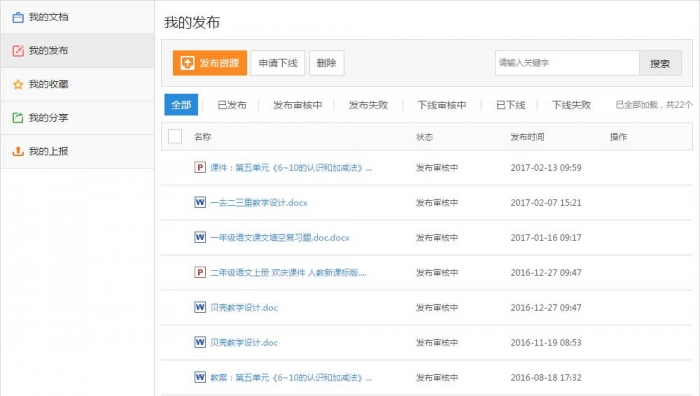Click the 已全部加载，共22个 count text
700x396 pixels.
pyautogui.click(x=654, y=104)
